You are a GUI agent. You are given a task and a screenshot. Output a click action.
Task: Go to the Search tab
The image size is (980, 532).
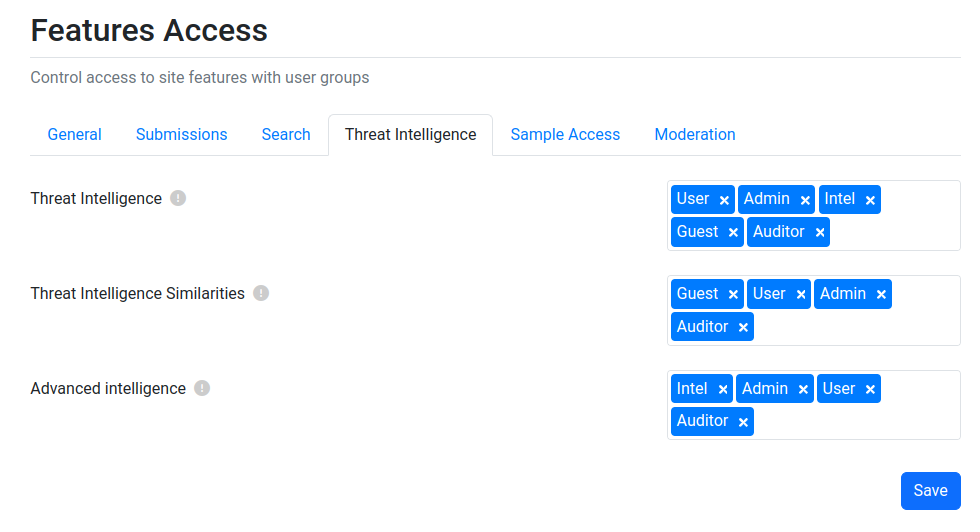(x=286, y=134)
